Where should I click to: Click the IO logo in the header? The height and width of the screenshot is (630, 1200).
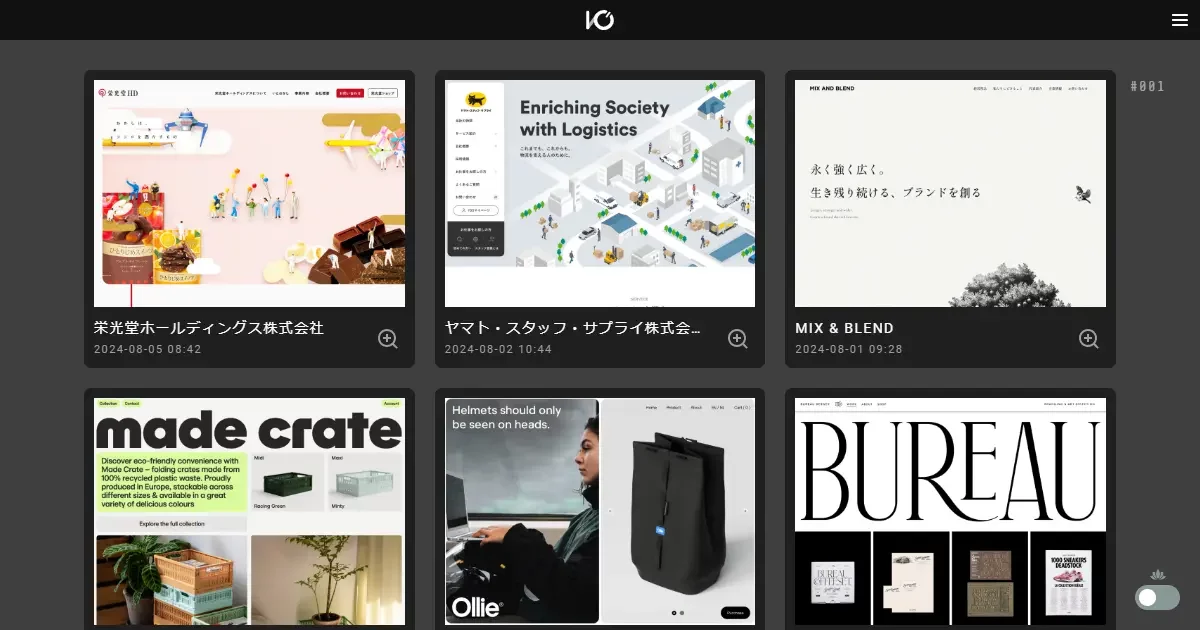pos(600,20)
